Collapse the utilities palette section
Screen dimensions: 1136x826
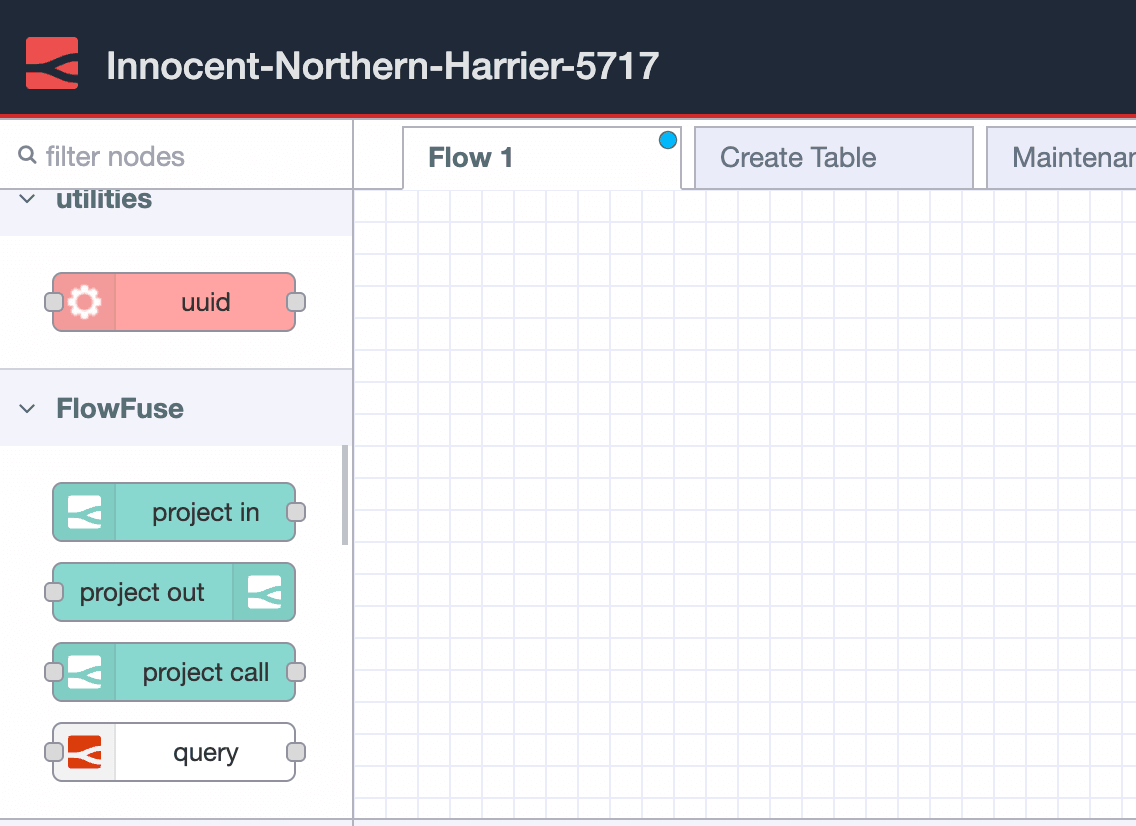click(26, 198)
